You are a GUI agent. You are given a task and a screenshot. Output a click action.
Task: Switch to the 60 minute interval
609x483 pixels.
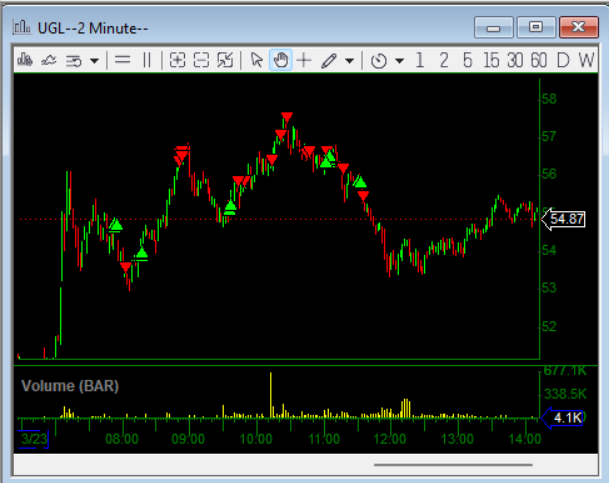click(539, 60)
